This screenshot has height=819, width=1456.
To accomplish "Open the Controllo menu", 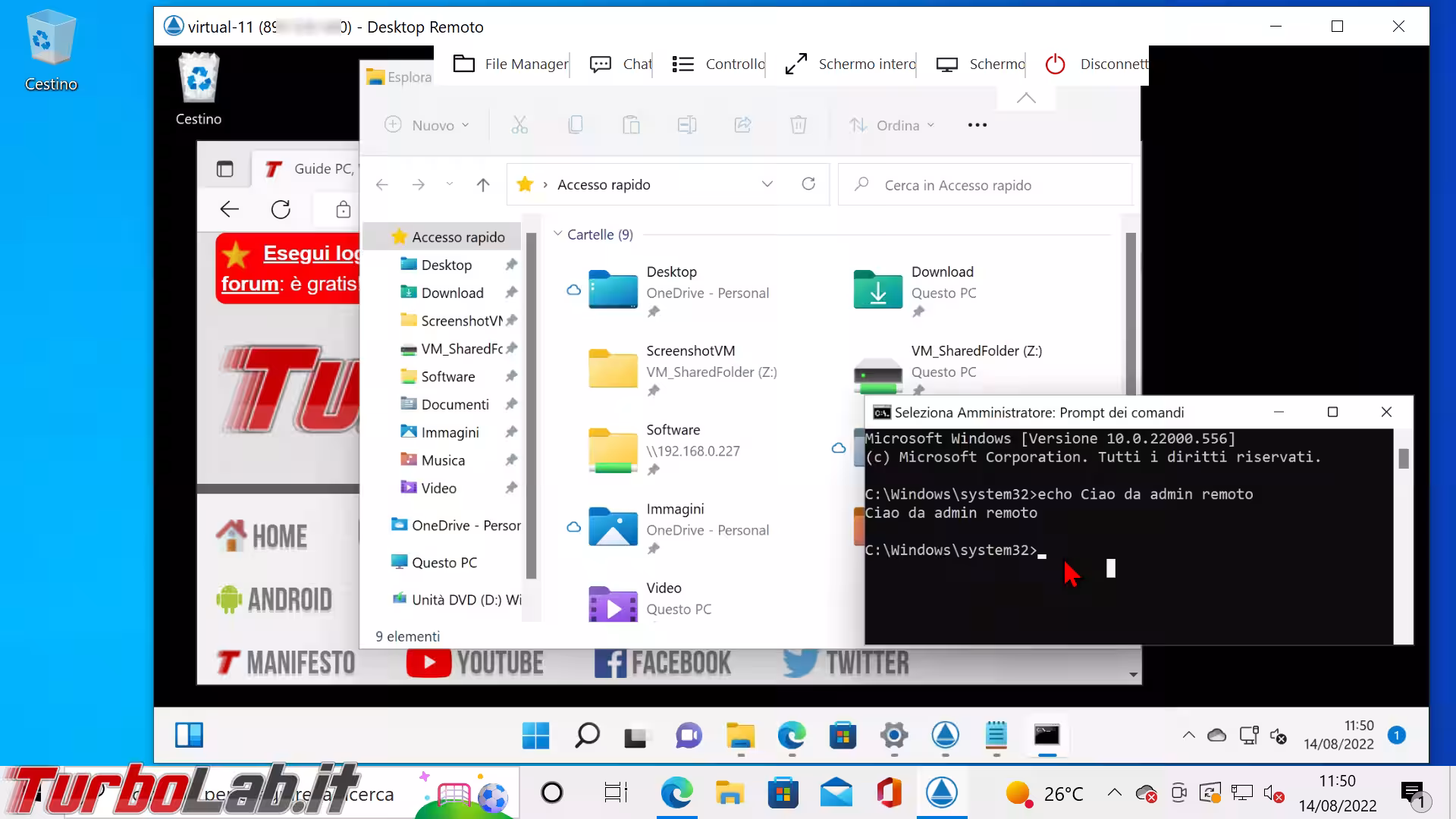I will pos(719,64).
